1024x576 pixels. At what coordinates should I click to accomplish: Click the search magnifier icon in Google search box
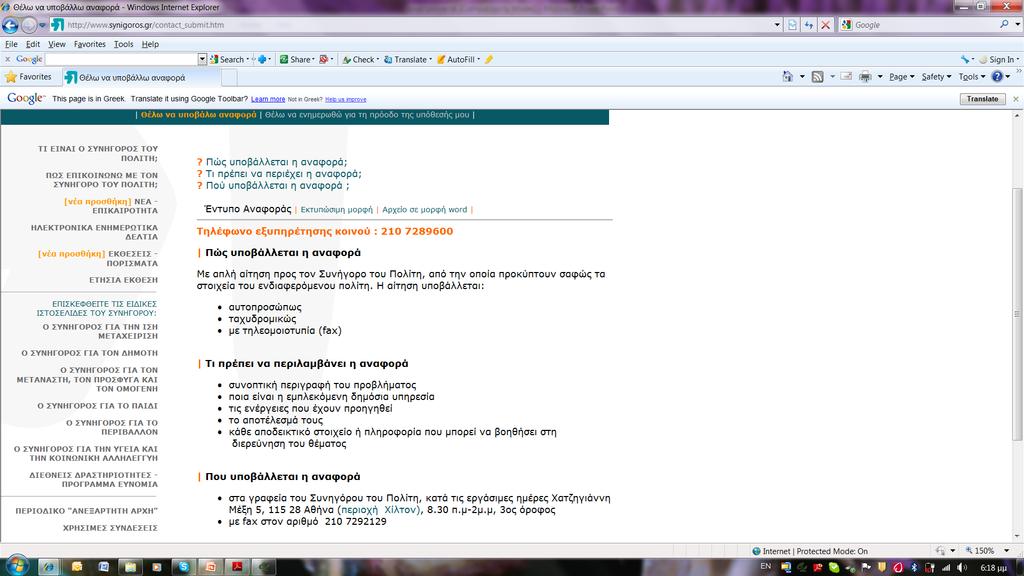(x=1004, y=24)
